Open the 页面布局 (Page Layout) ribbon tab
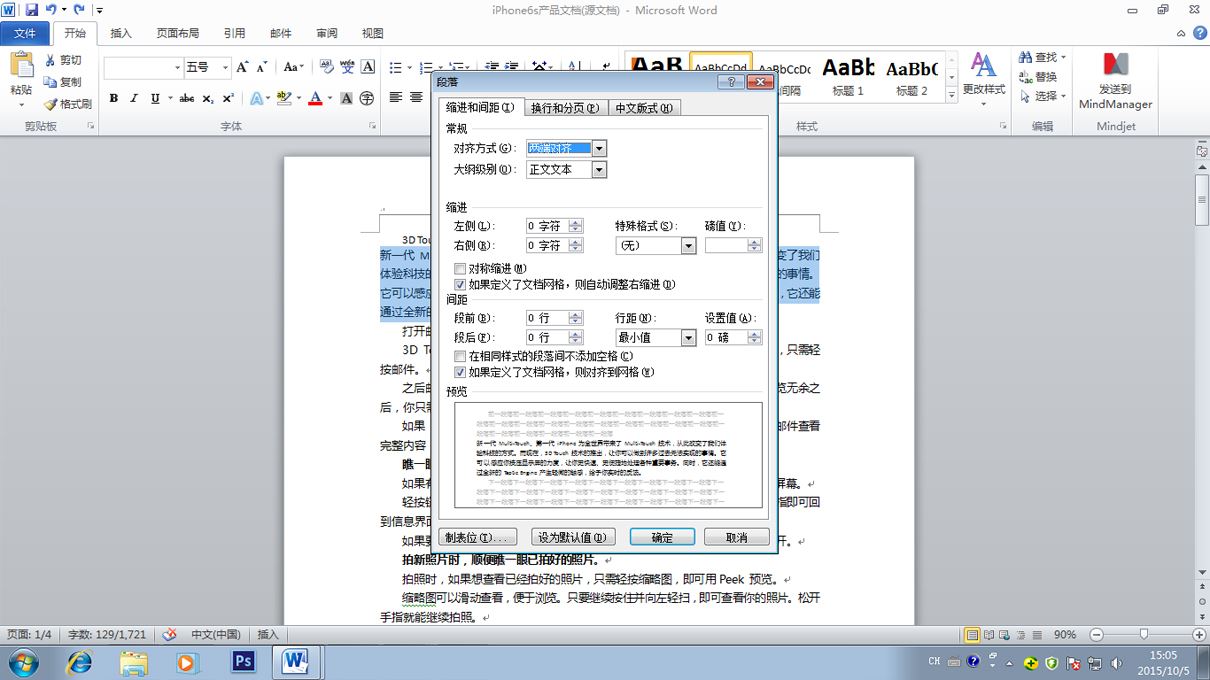 (x=178, y=33)
